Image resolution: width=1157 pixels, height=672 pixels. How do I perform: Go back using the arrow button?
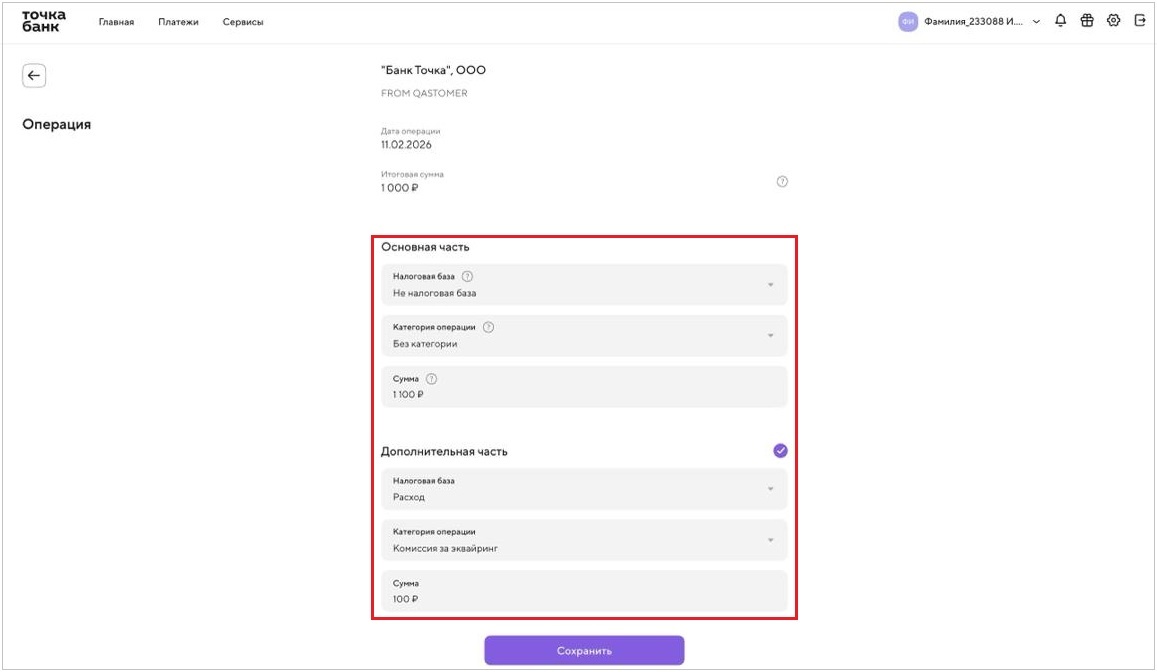tap(34, 75)
